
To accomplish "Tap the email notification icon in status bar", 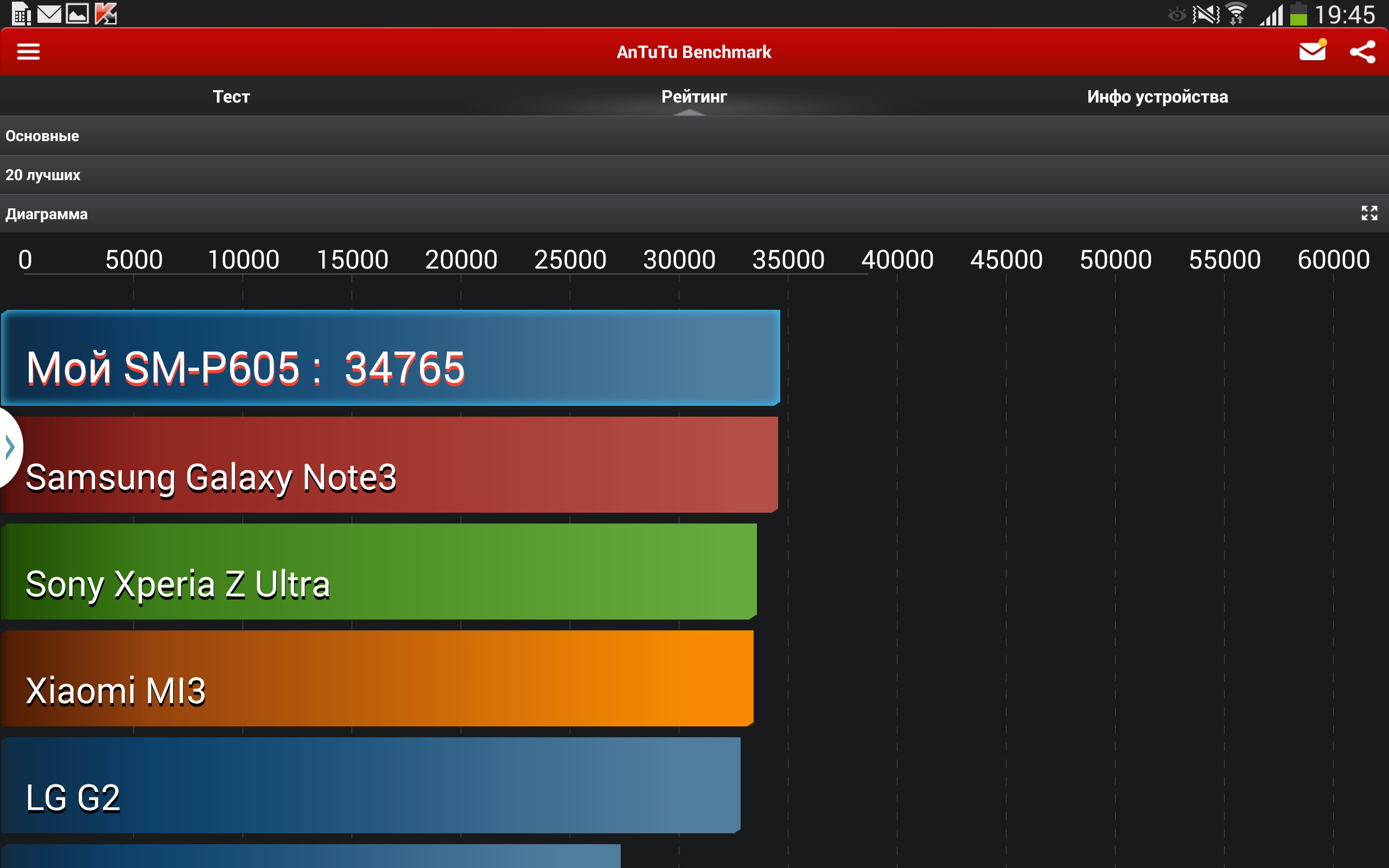I will [49, 13].
